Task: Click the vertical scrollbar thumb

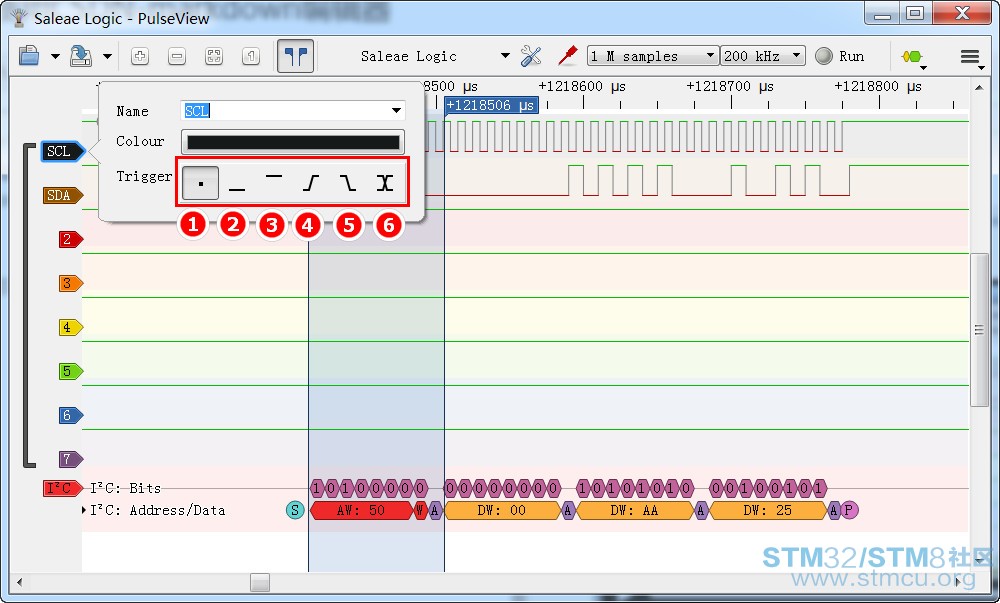Action: tap(979, 330)
